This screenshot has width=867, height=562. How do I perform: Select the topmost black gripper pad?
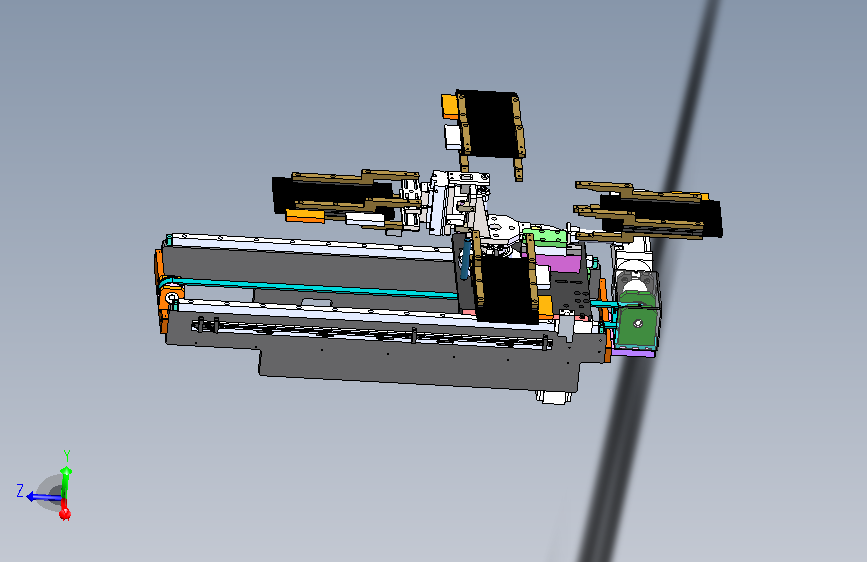click(489, 124)
